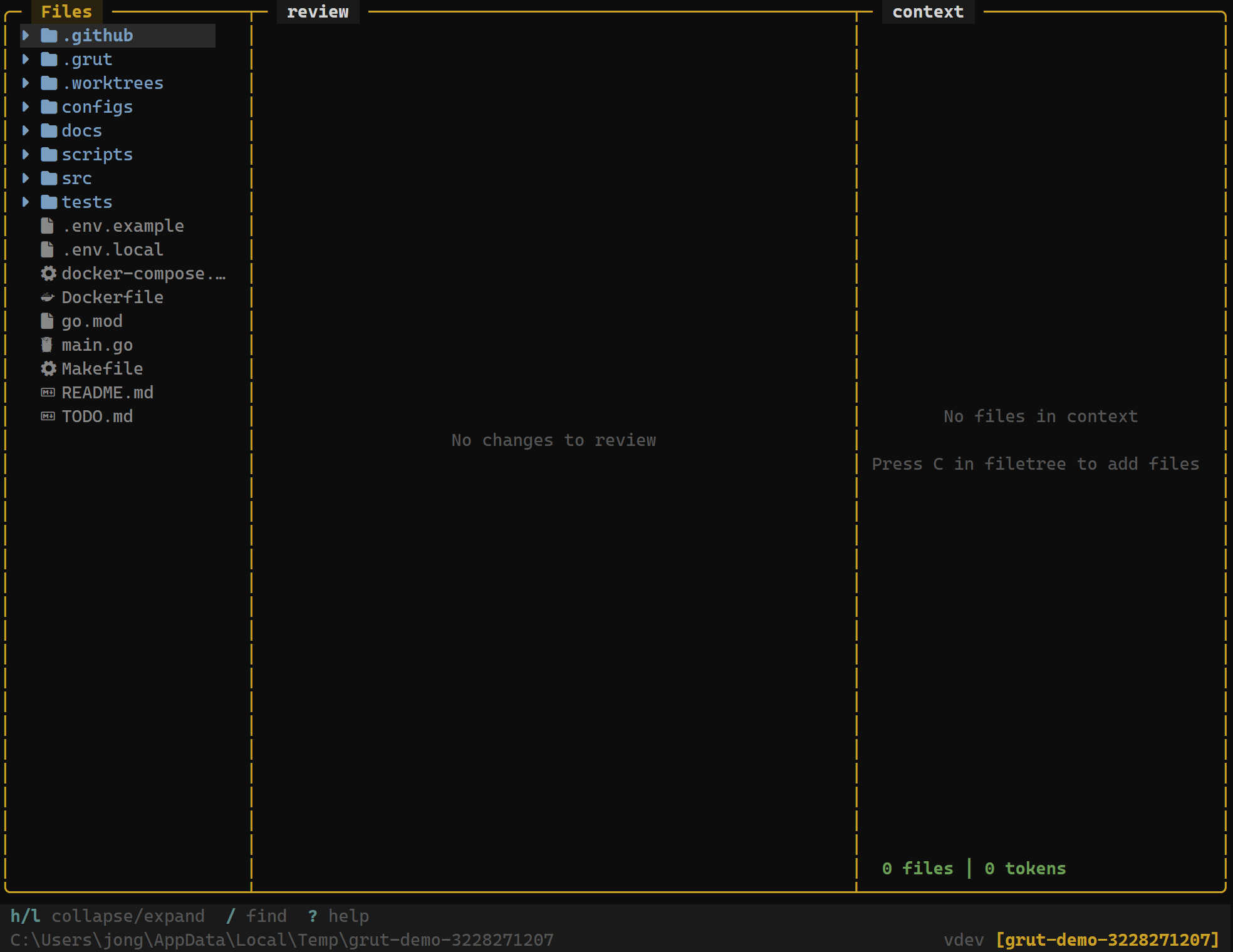1233x952 pixels.
Task: Select the .github folder name
Action: click(97, 36)
